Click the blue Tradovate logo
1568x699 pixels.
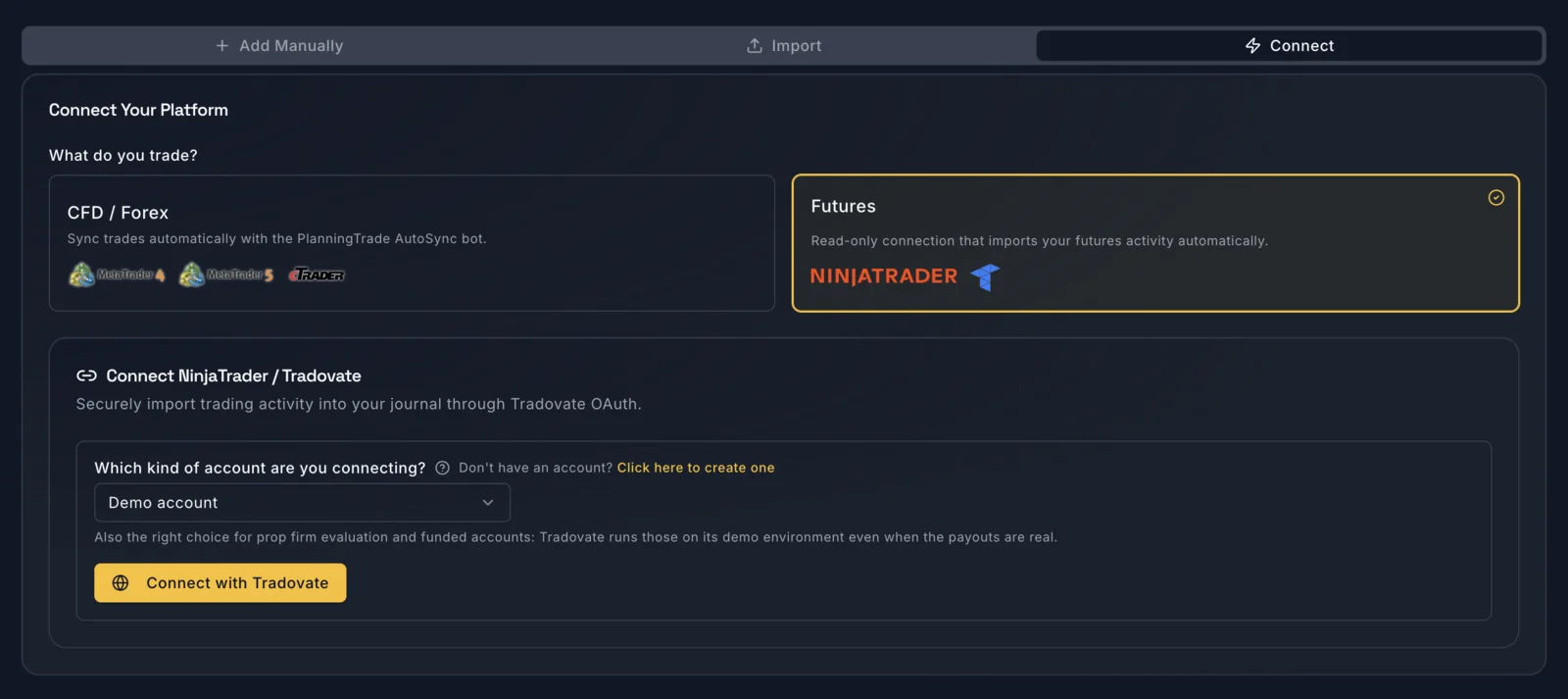pos(985,277)
